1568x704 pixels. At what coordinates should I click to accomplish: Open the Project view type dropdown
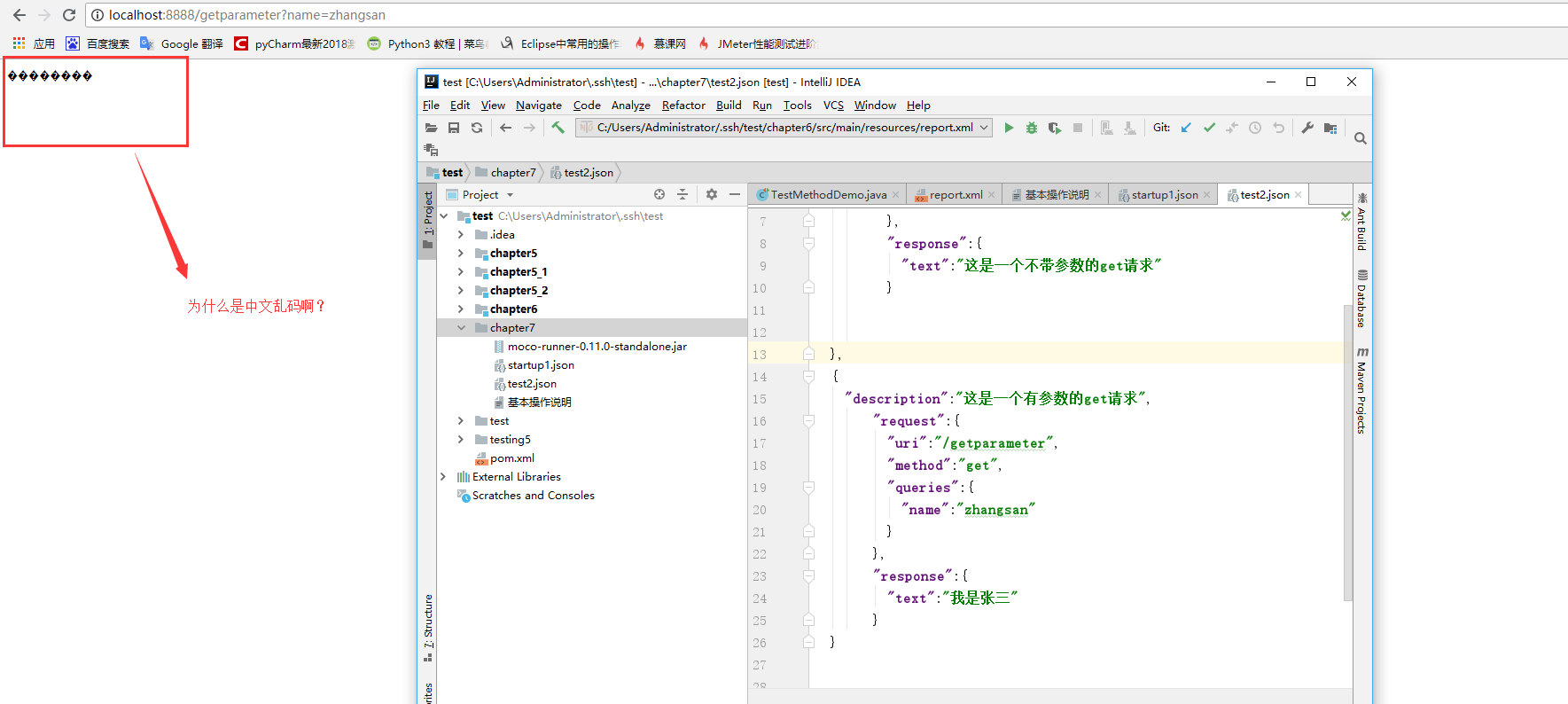point(510,195)
